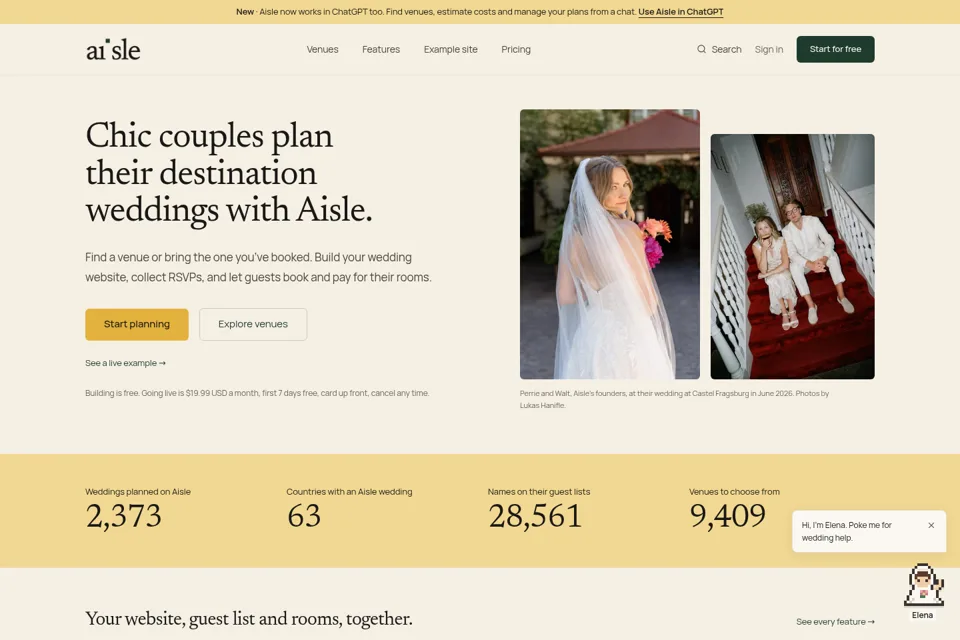Open the See every feature link
This screenshot has width=960, height=640.
pyautogui.click(x=835, y=622)
